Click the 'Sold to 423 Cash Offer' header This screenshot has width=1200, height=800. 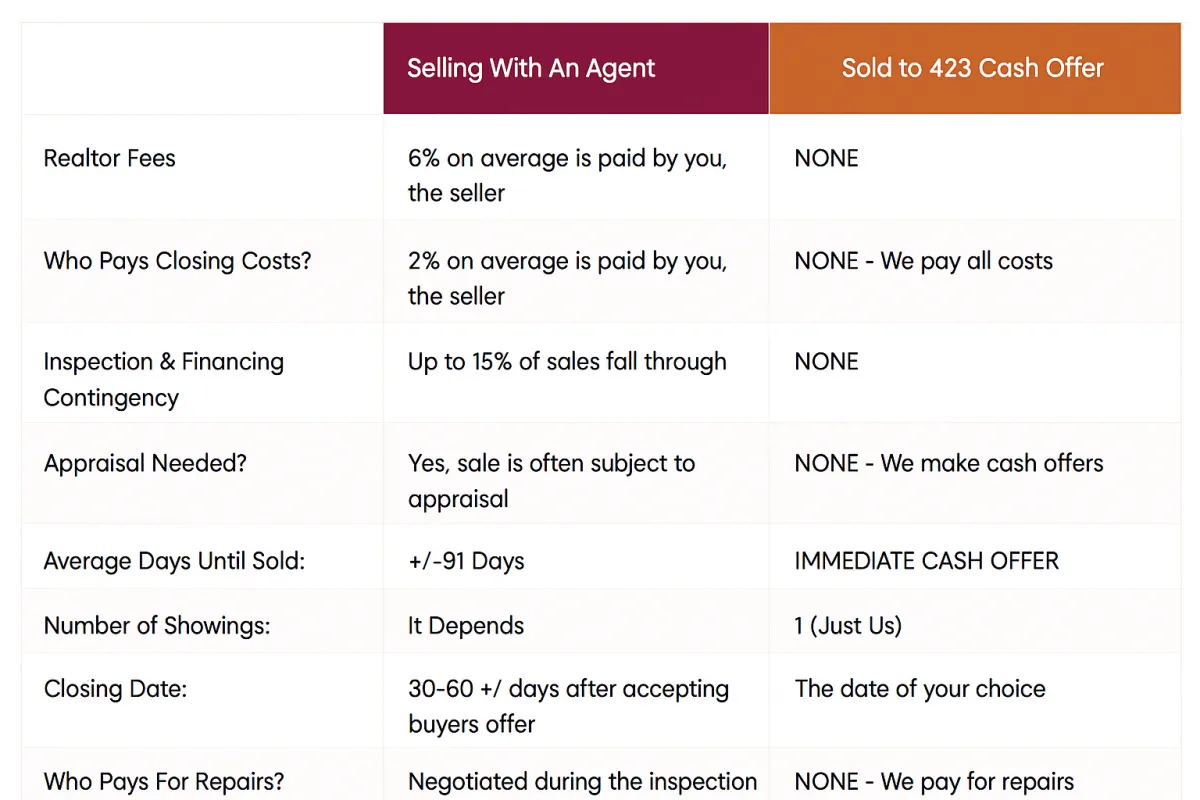click(x=974, y=68)
